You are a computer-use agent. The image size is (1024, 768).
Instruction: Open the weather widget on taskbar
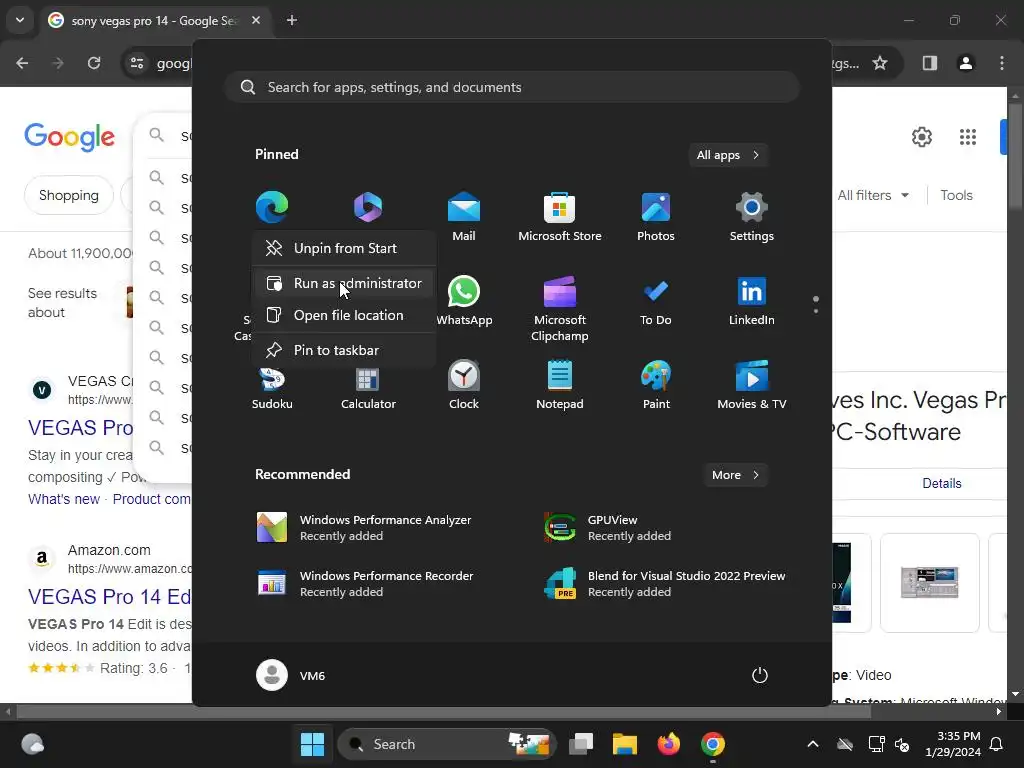(x=33, y=744)
